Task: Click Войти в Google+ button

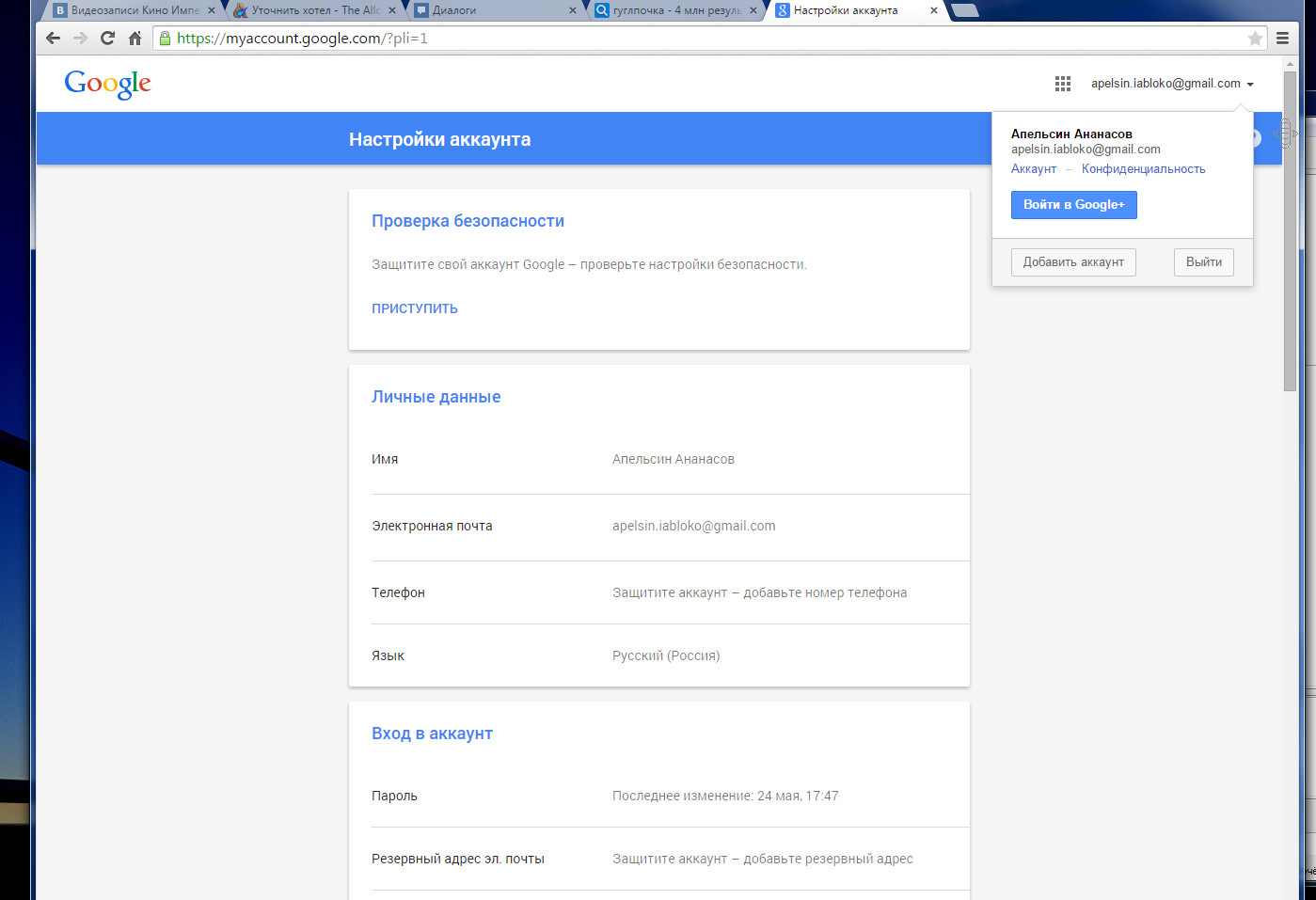Action: pos(1074,205)
